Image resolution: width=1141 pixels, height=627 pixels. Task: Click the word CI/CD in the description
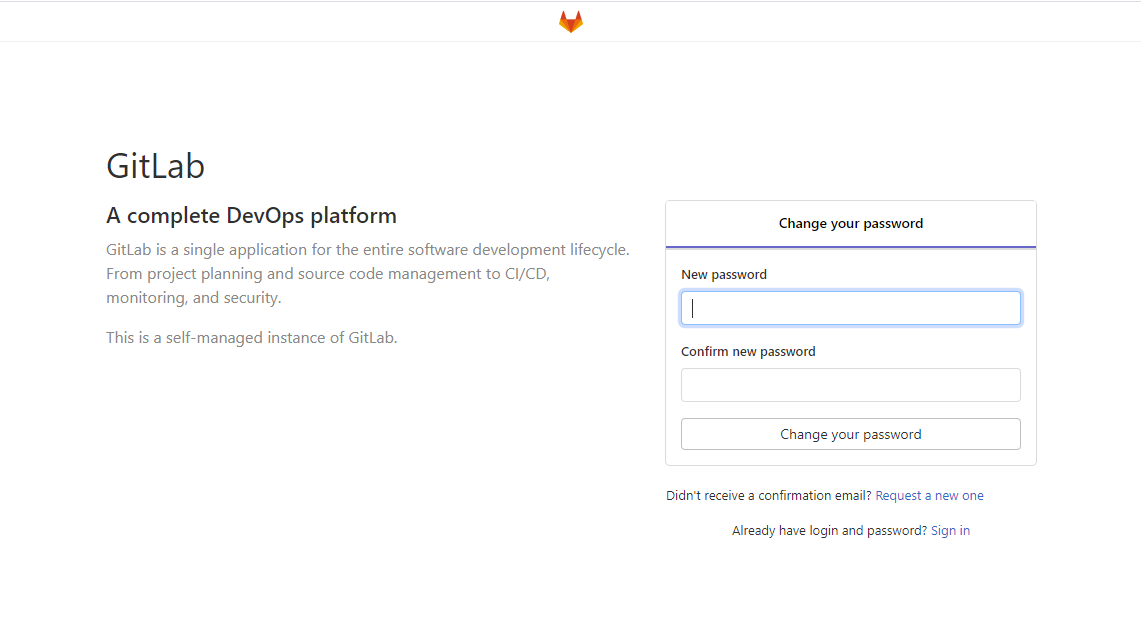click(526, 274)
